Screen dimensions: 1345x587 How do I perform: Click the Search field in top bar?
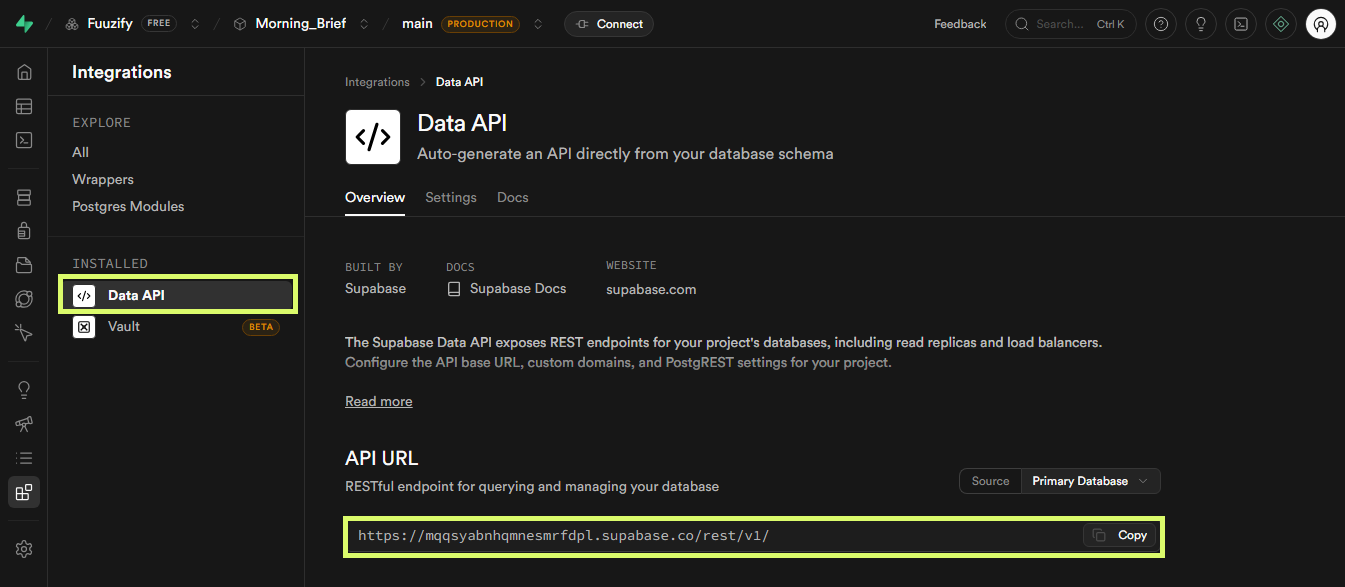coord(1070,24)
